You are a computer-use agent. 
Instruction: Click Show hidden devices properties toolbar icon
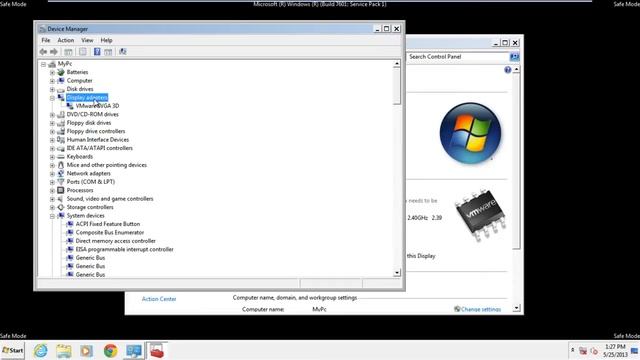click(x=83, y=51)
